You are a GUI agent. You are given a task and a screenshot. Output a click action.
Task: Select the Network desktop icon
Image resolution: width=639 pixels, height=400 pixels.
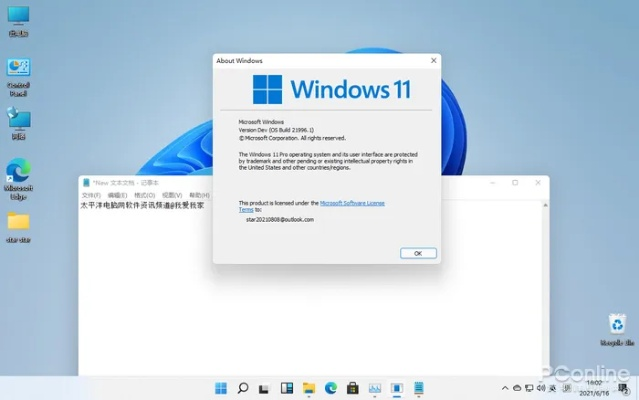pos(18,123)
